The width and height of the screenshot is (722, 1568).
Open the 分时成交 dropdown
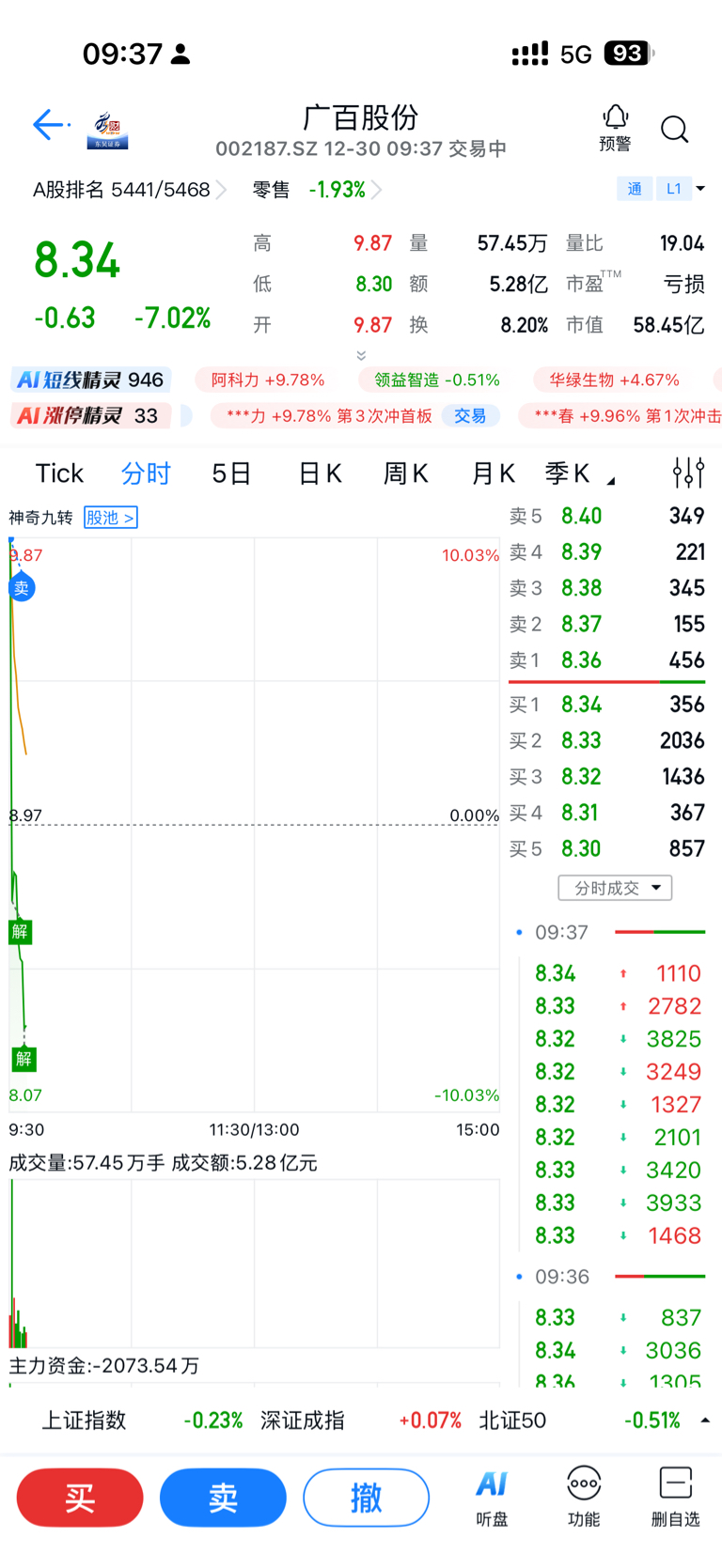(615, 888)
